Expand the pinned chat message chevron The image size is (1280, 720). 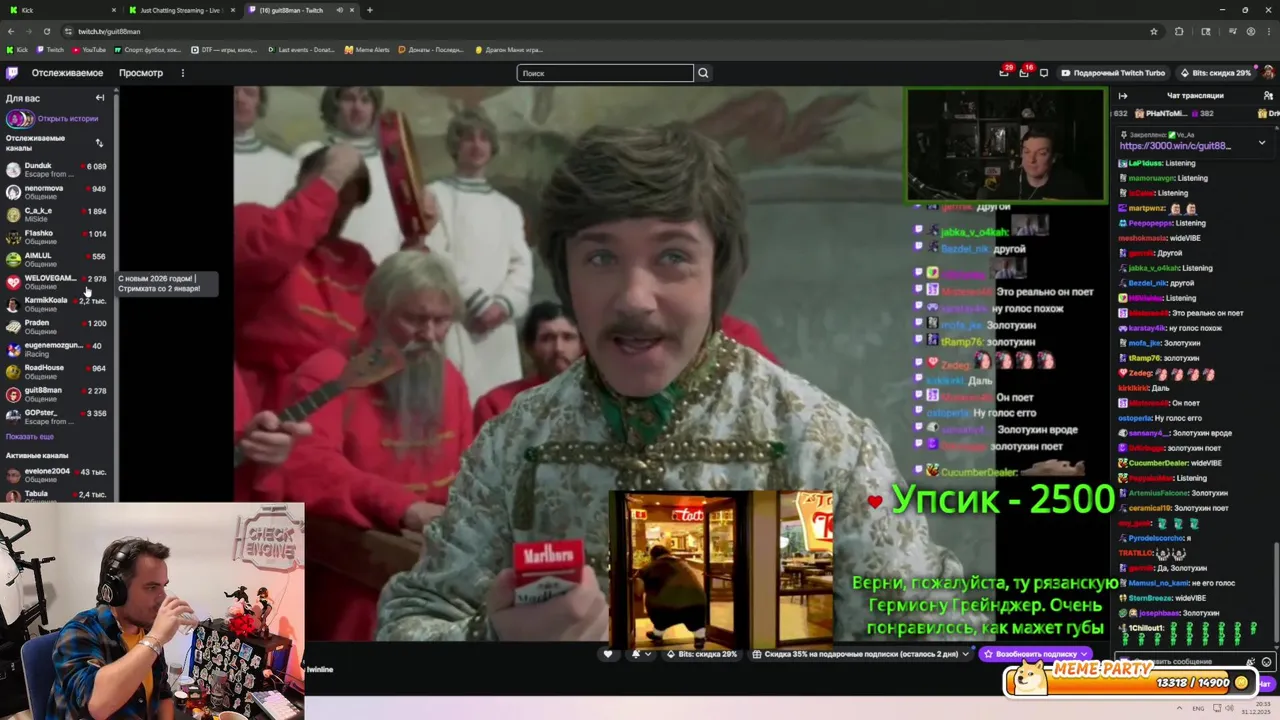1262,143
